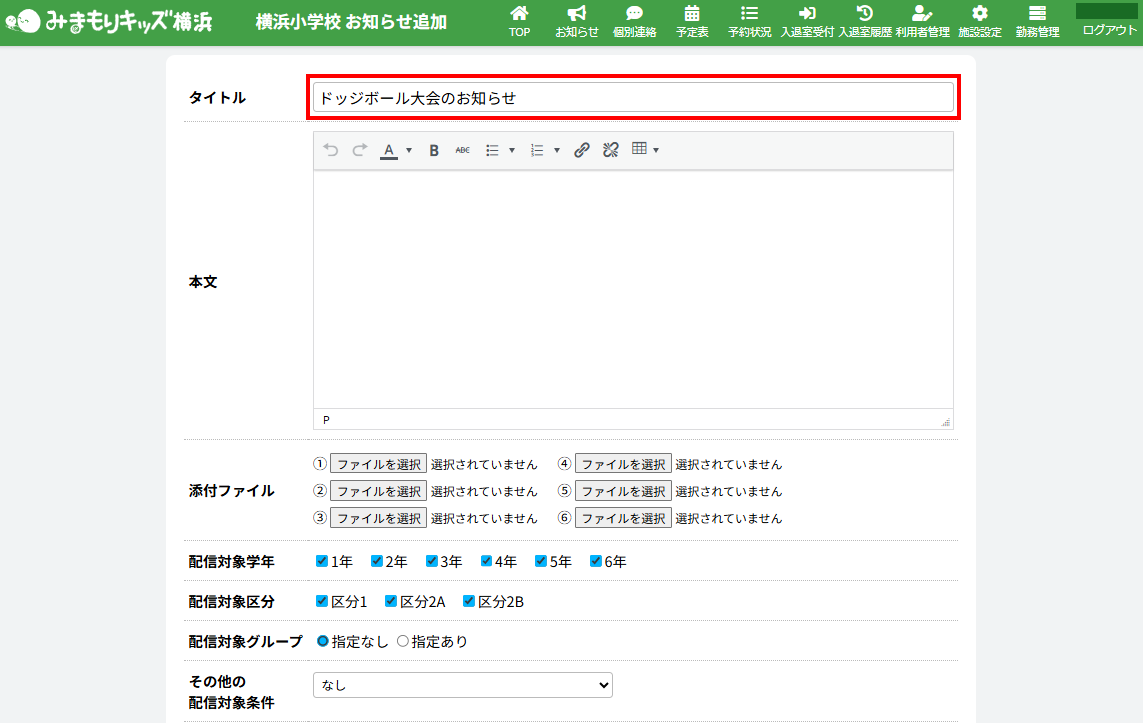Expand the bullet list style arrow
This screenshot has height=723, width=1143.
(512, 150)
